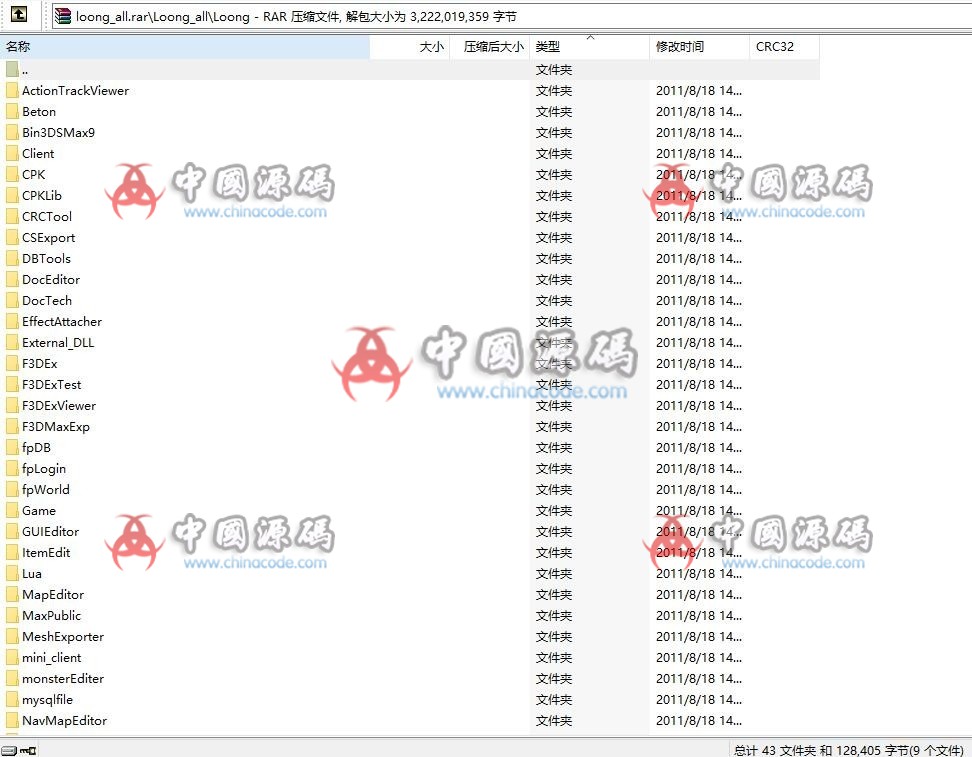Click the folder icon beside GUIEditor
The image size is (972, 757).
[x=12, y=532]
